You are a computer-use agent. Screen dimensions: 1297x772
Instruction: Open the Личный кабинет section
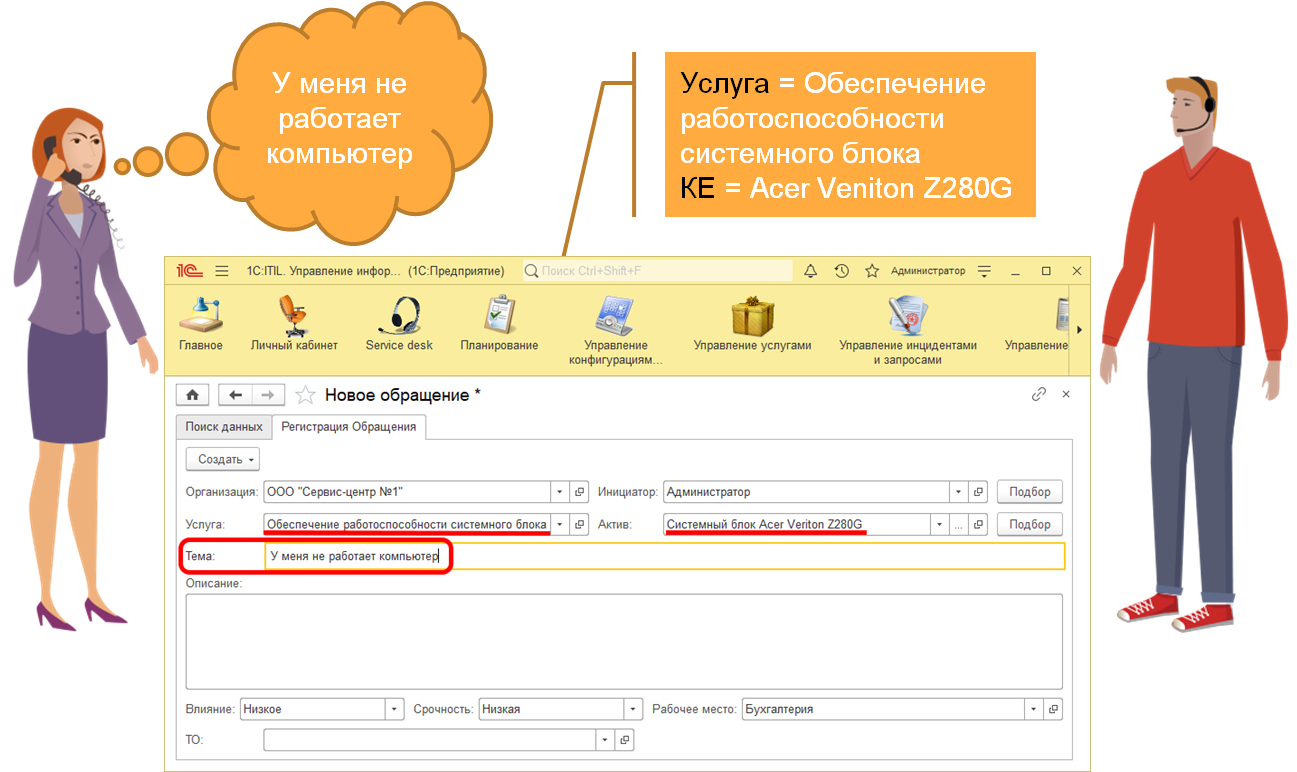(x=294, y=324)
